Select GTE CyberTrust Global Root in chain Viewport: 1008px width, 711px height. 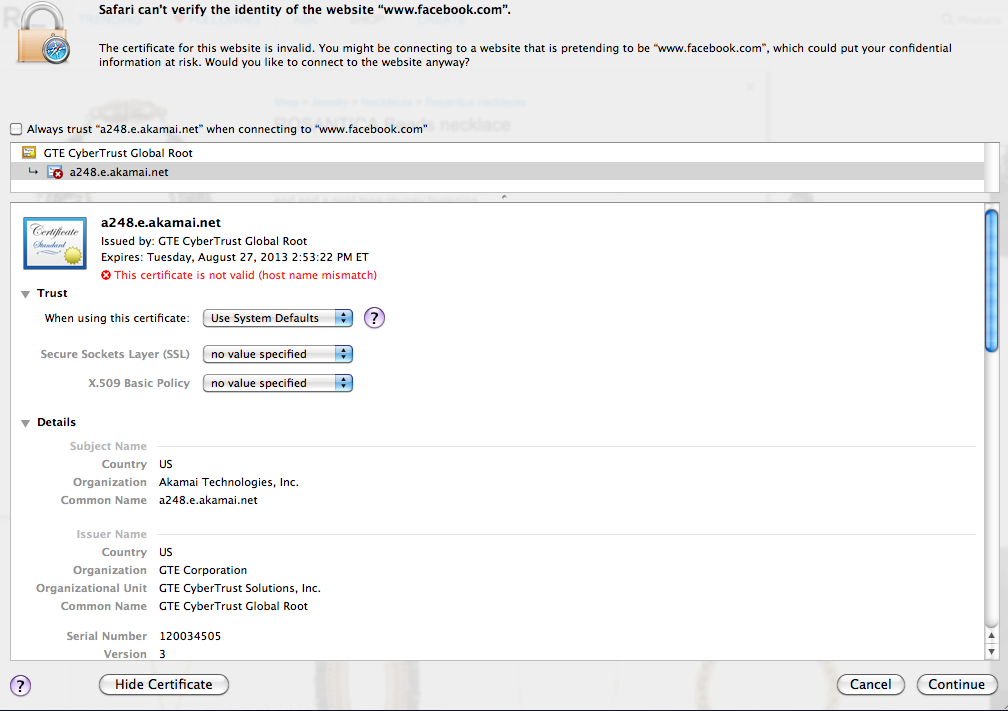pos(497,152)
